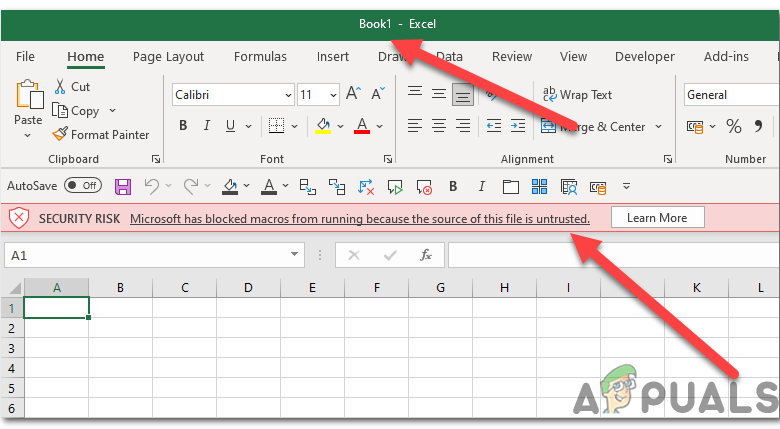Viewport: 780px width, 429px height.
Task: Apply Accounting number format icon
Action: [x=695, y=127]
